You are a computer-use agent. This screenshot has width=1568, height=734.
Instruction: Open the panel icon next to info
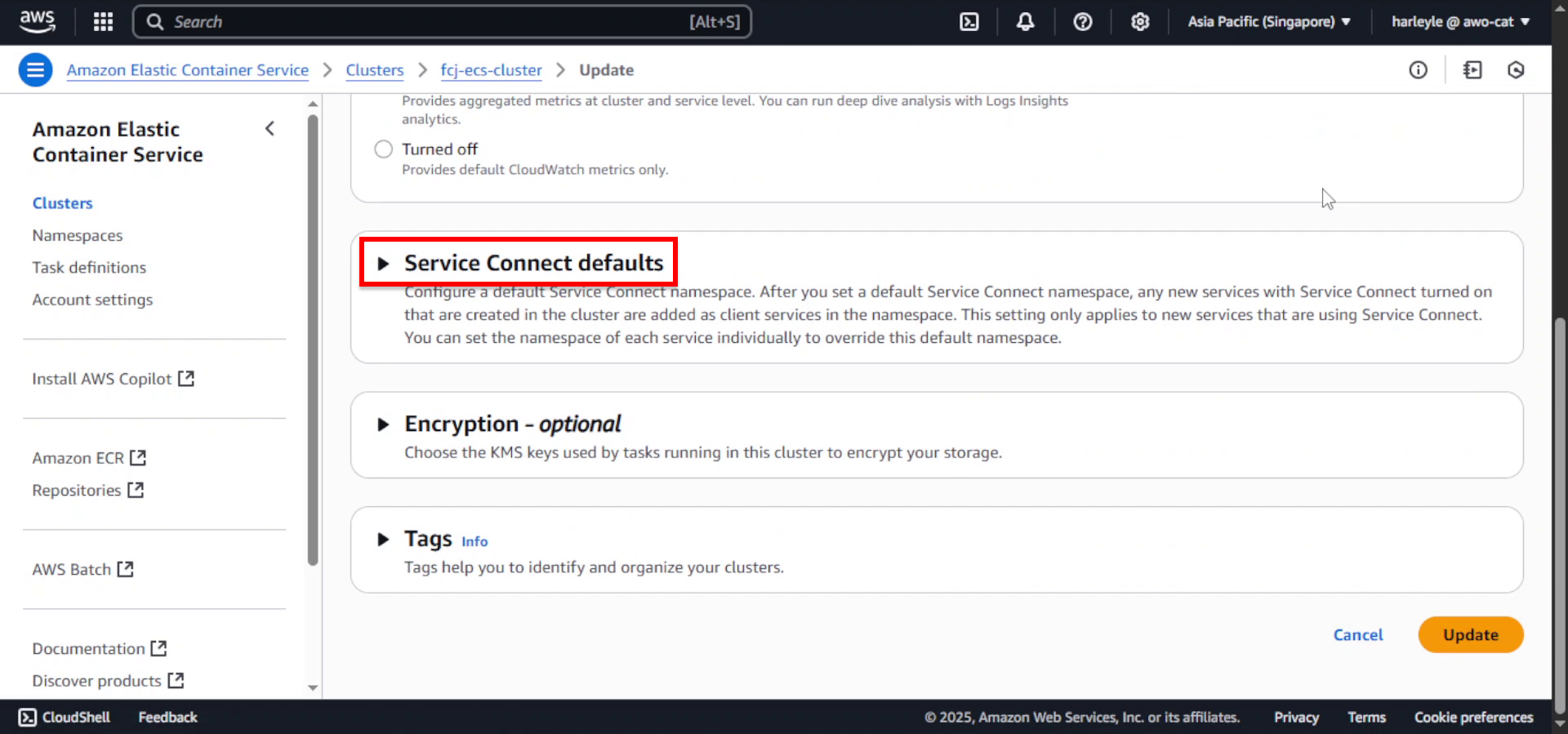click(1472, 70)
